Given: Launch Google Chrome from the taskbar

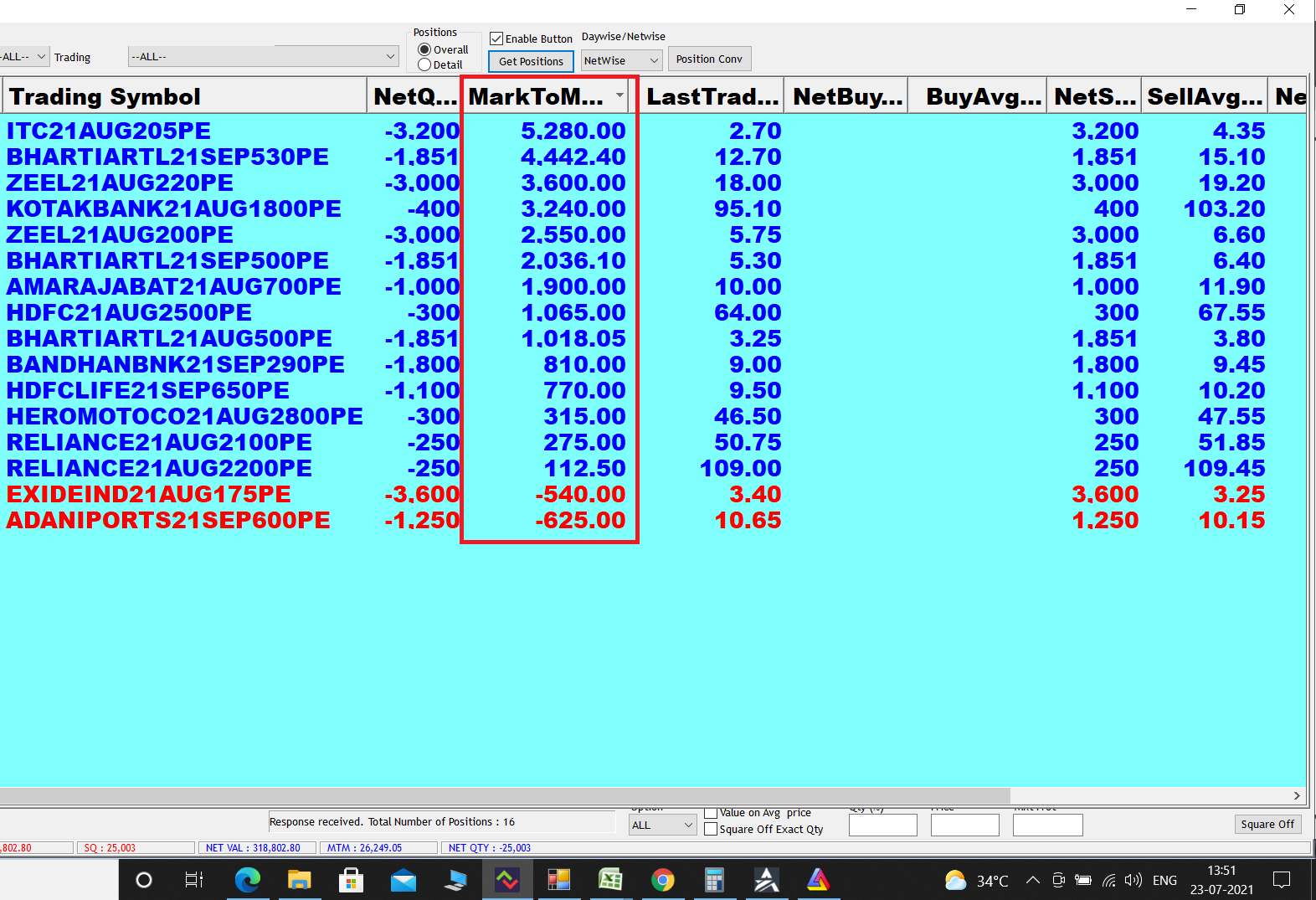Looking at the screenshot, I should pyautogui.click(x=662, y=880).
